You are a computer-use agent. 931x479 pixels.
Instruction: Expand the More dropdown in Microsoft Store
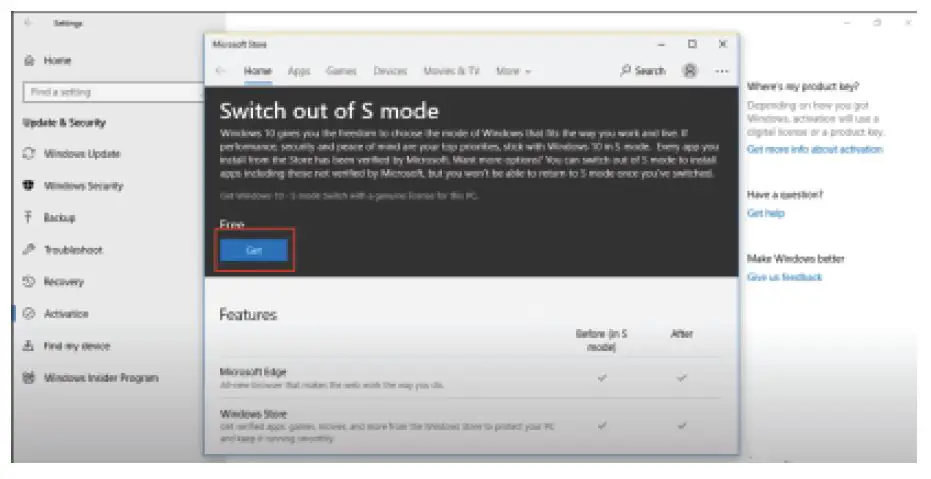pyautogui.click(x=514, y=71)
